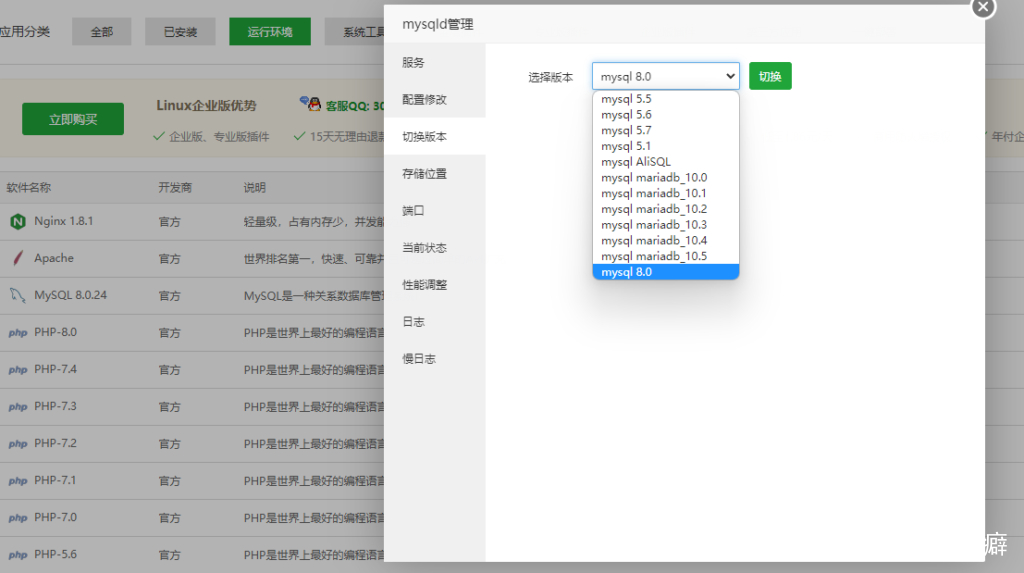Open the 存储位置 tab

click(x=435, y=174)
